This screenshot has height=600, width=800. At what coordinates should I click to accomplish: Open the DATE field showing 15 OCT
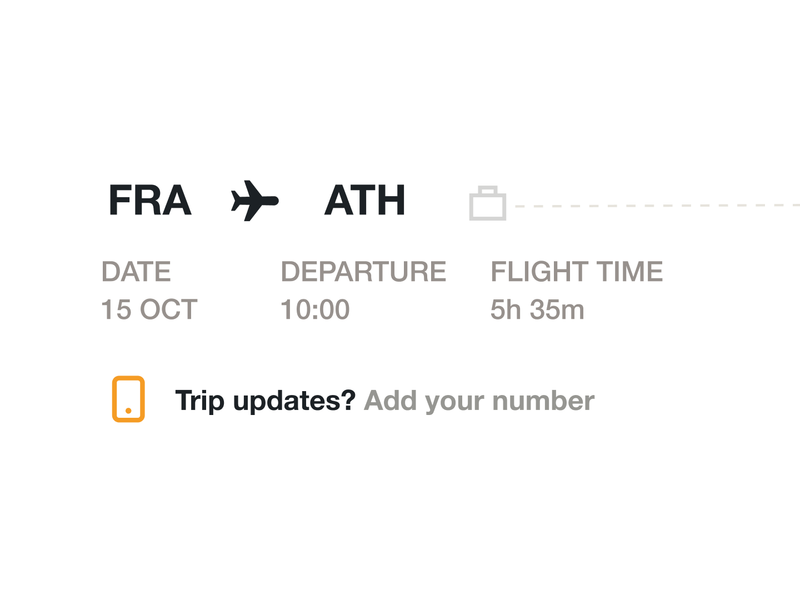click(150, 311)
